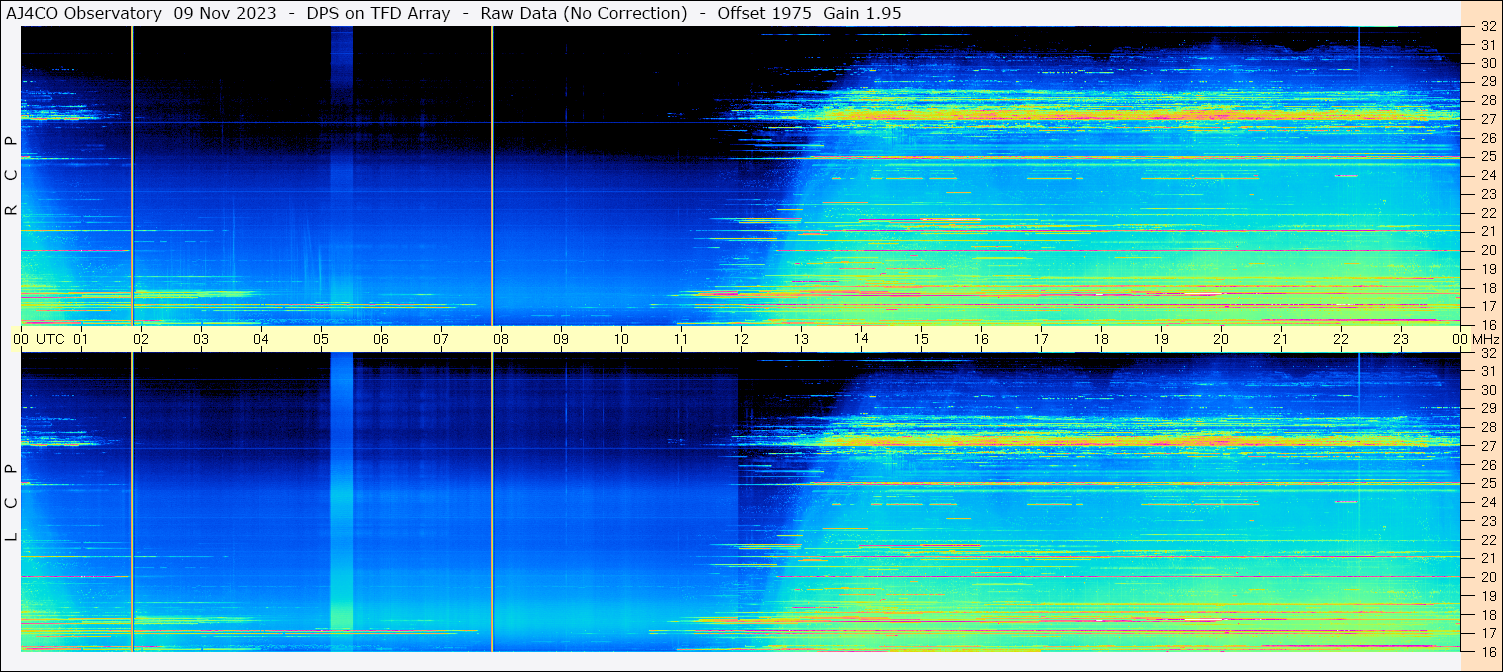Image resolution: width=1503 pixels, height=672 pixels.
Task: Select the 27 MHz tick in RCP panel
Action: (x=1487, y=118)
